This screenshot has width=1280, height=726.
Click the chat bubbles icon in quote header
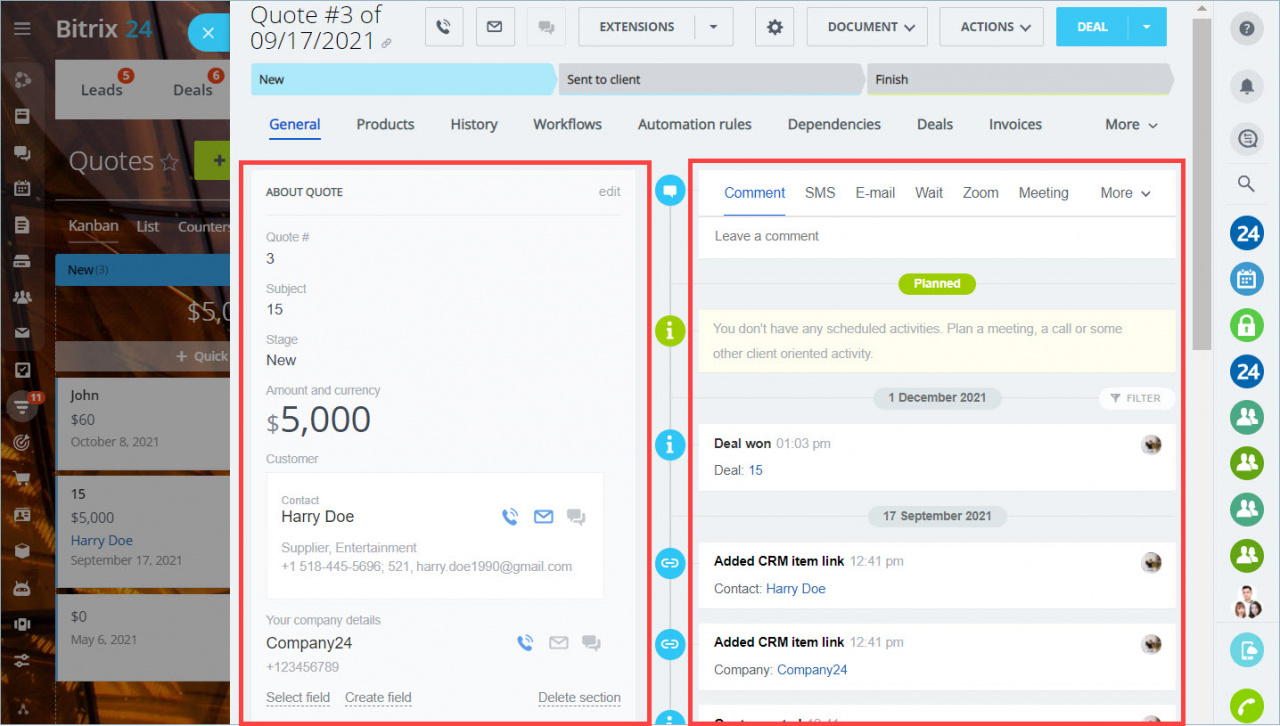(546, 27)
